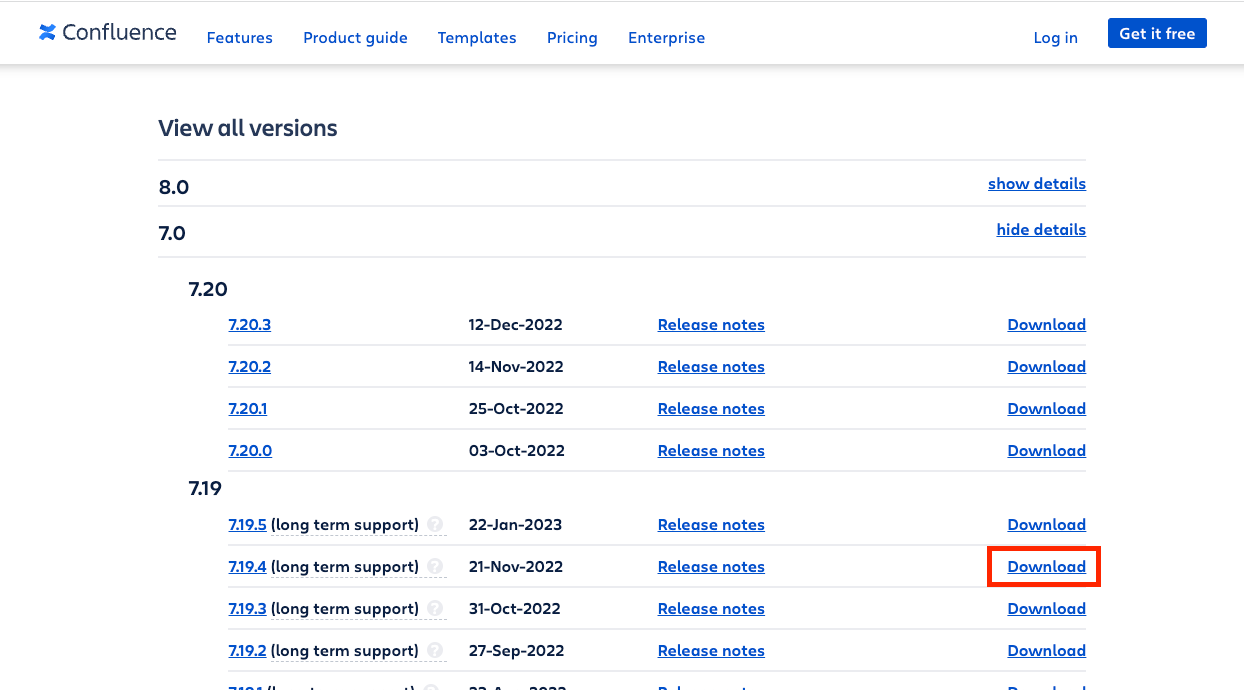Open version 7.20.2 link
The width and height of the screenshot is (1244, 690).
pos(249,367)
